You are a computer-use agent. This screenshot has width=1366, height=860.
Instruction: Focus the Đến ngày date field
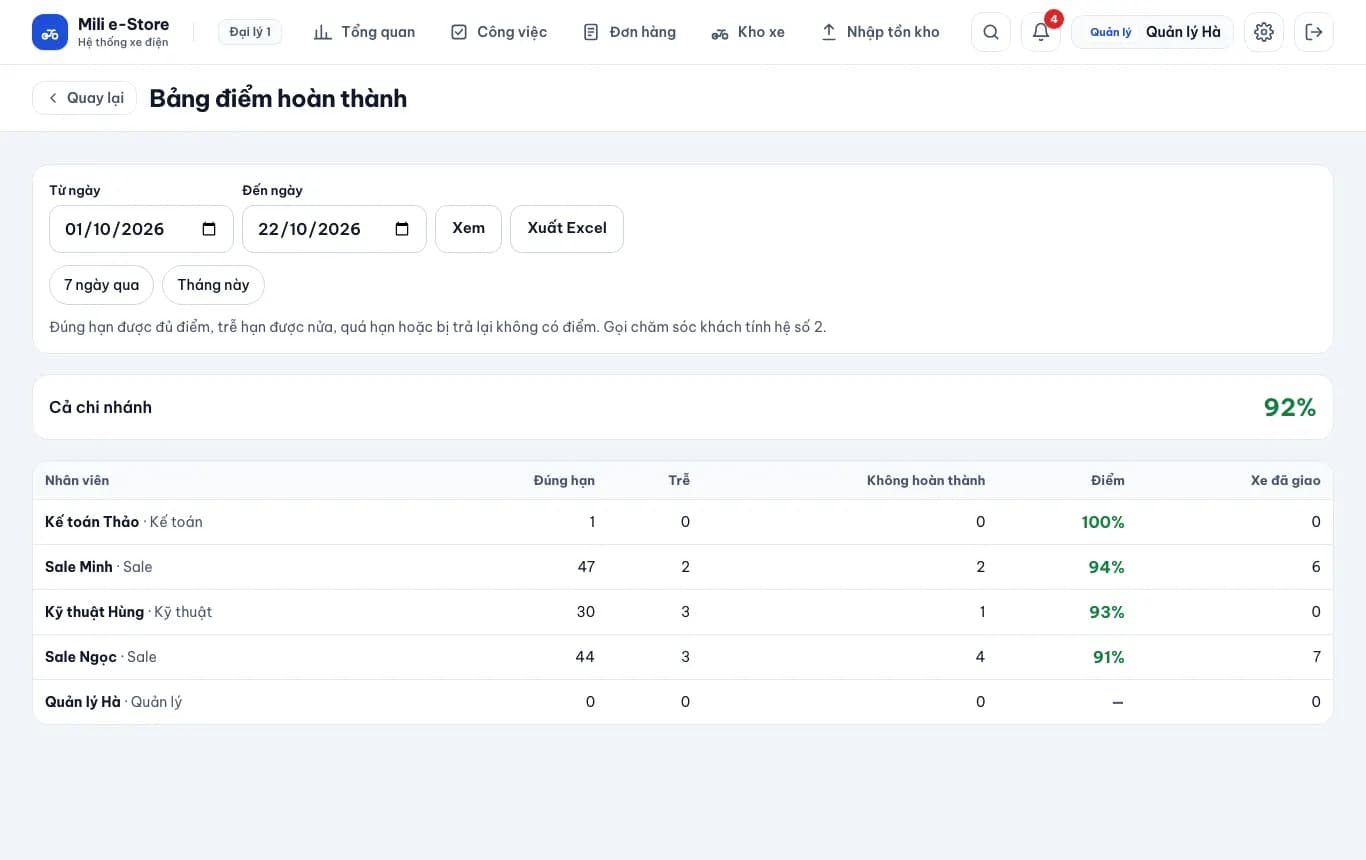click(334, 229)
